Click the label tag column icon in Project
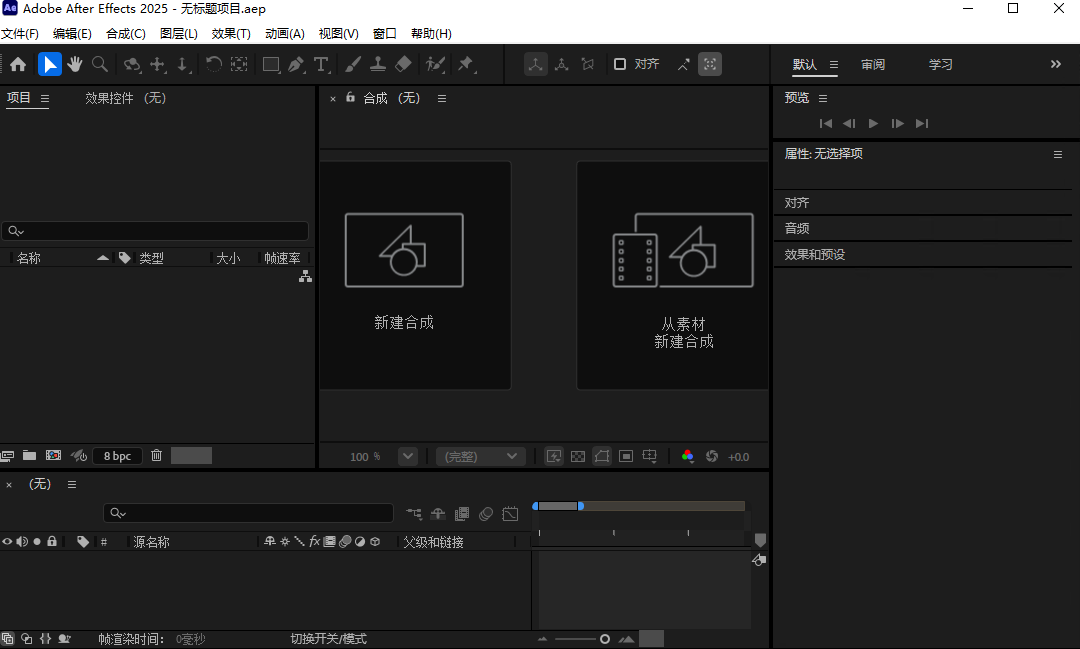 [x=124, y=258]
